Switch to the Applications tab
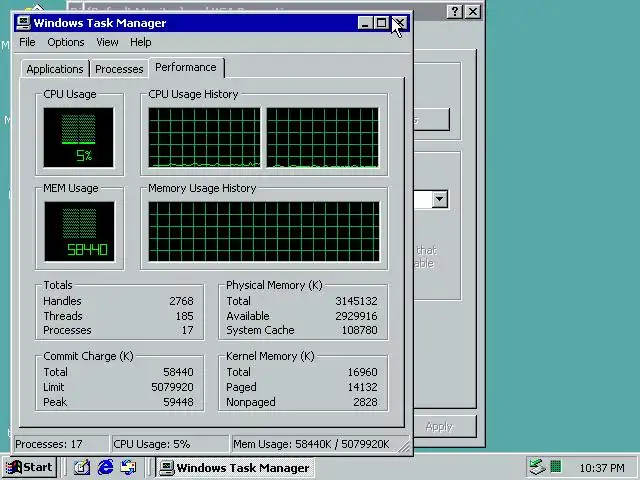This screenshot has height=480, width=640. click(x=55, y=69)
